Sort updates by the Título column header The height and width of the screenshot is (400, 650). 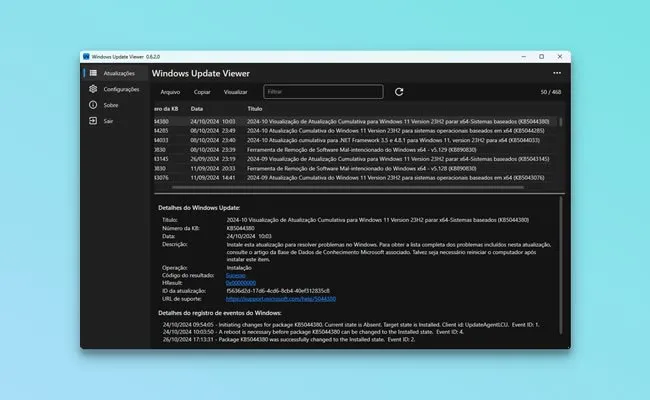click(255, 108)
